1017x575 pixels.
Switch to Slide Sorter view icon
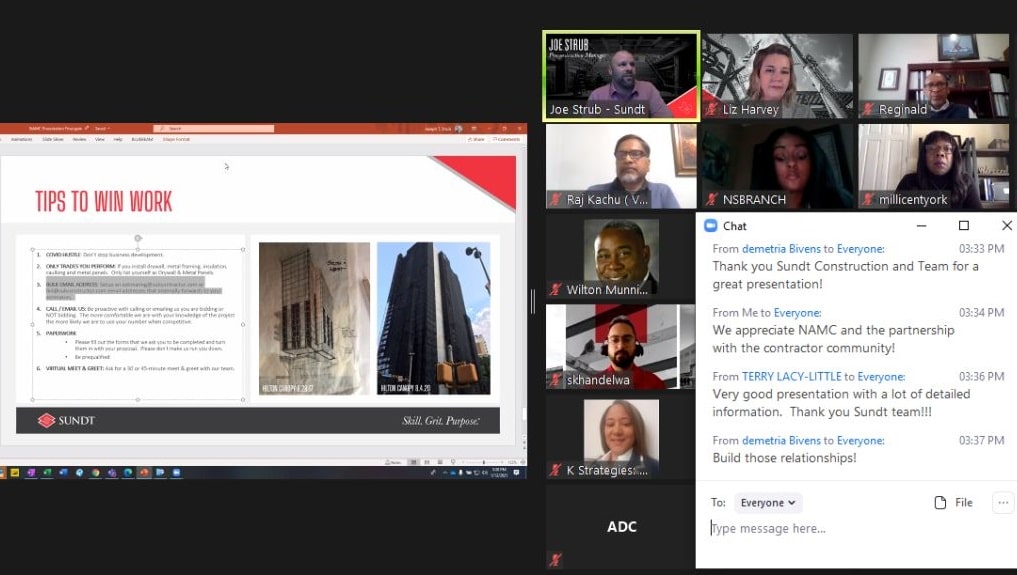(427, 462)
